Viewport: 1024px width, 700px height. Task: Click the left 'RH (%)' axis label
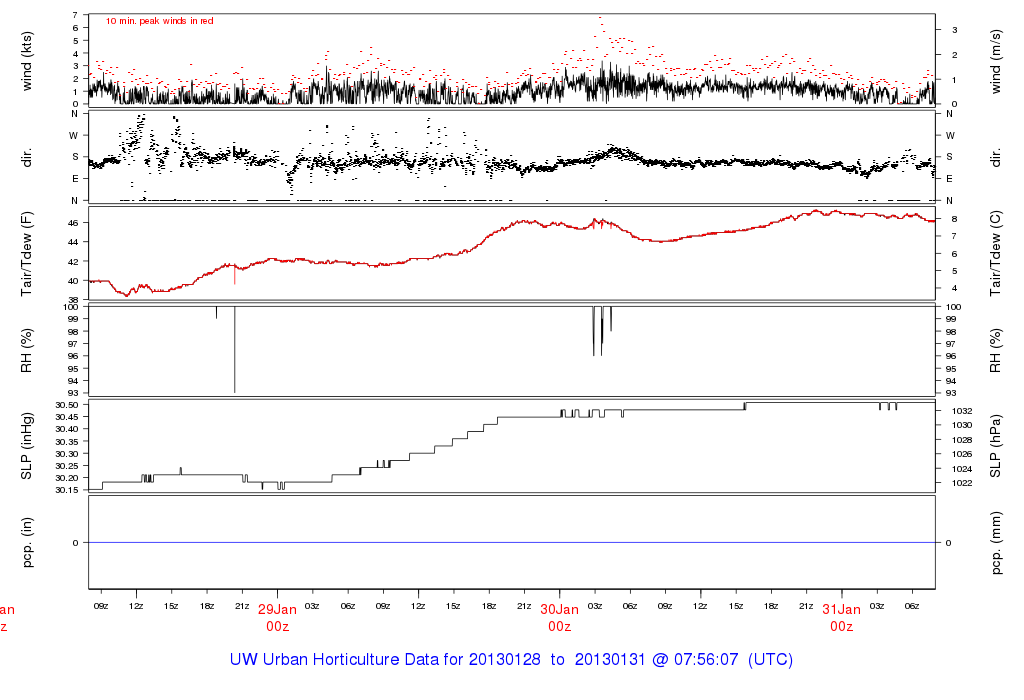(27, 351)
